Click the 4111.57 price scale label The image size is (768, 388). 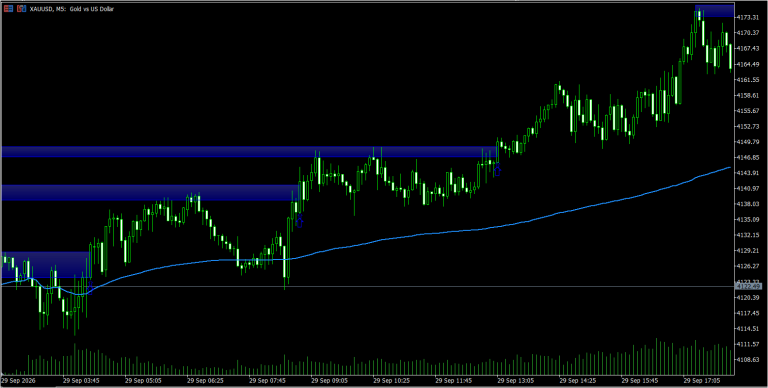click(748, 344)
